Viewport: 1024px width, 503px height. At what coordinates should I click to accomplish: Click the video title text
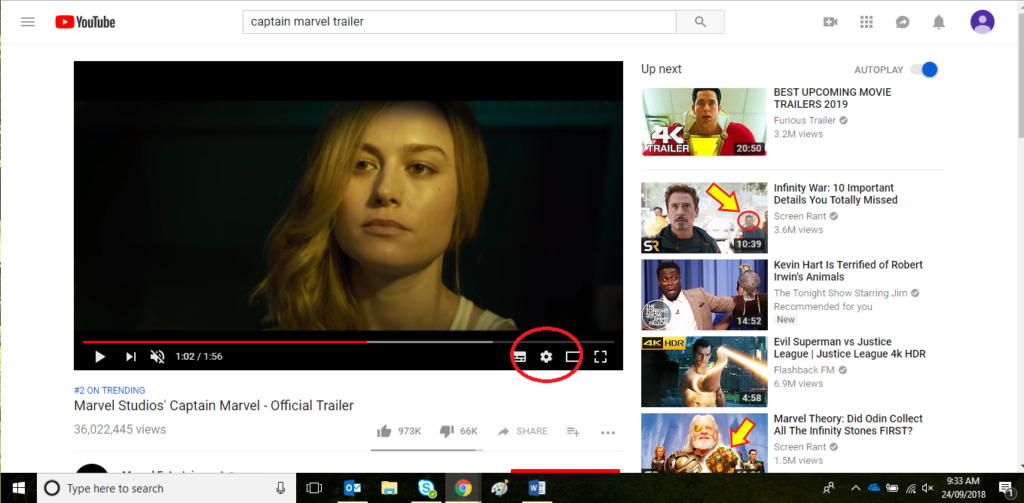[x=214, y=406]
